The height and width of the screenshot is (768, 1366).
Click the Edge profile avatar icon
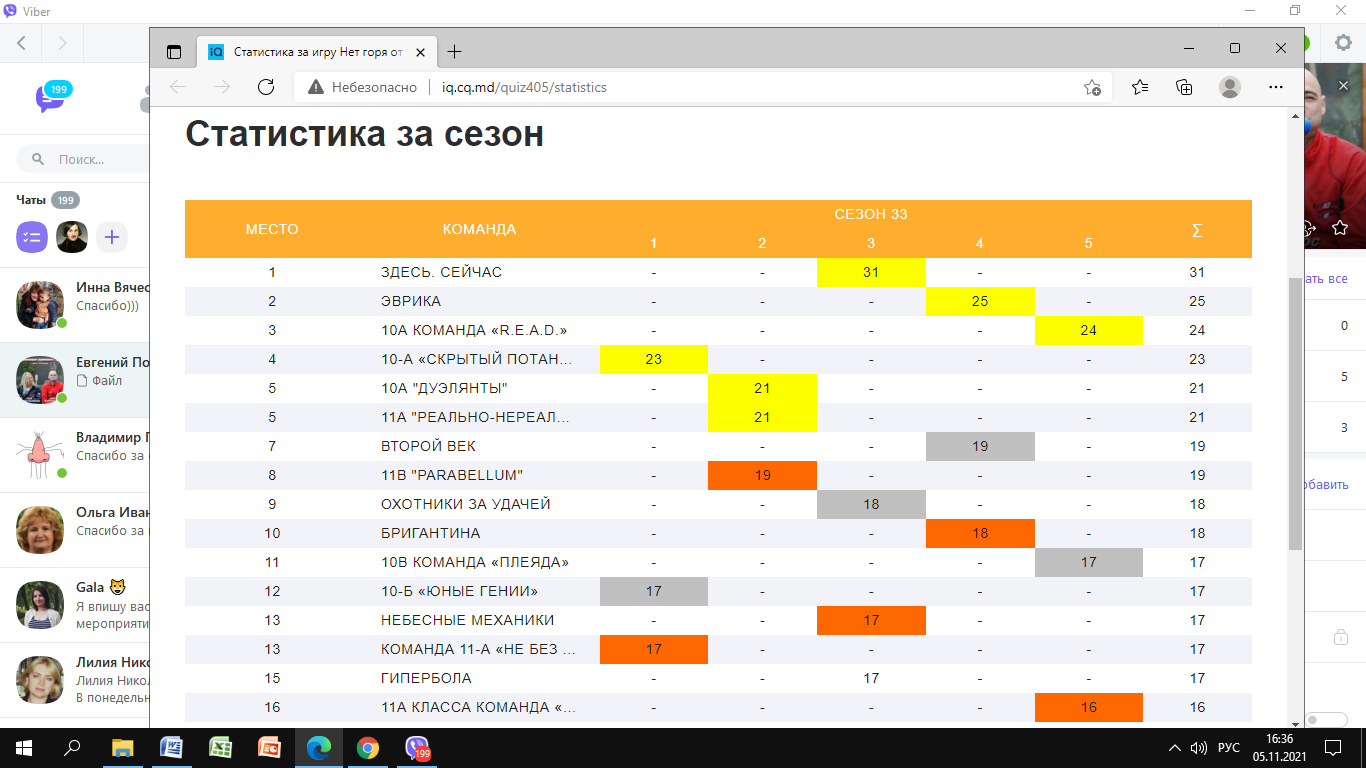pyautogui.click(x=1230, y=87)
